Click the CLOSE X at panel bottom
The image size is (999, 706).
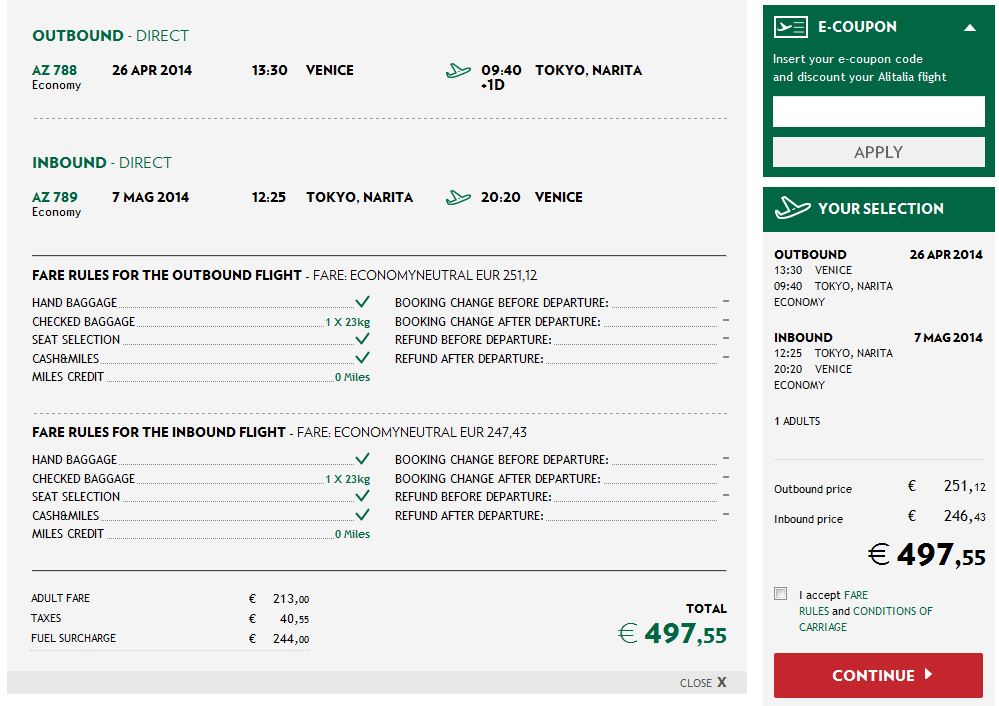[703, 682]
